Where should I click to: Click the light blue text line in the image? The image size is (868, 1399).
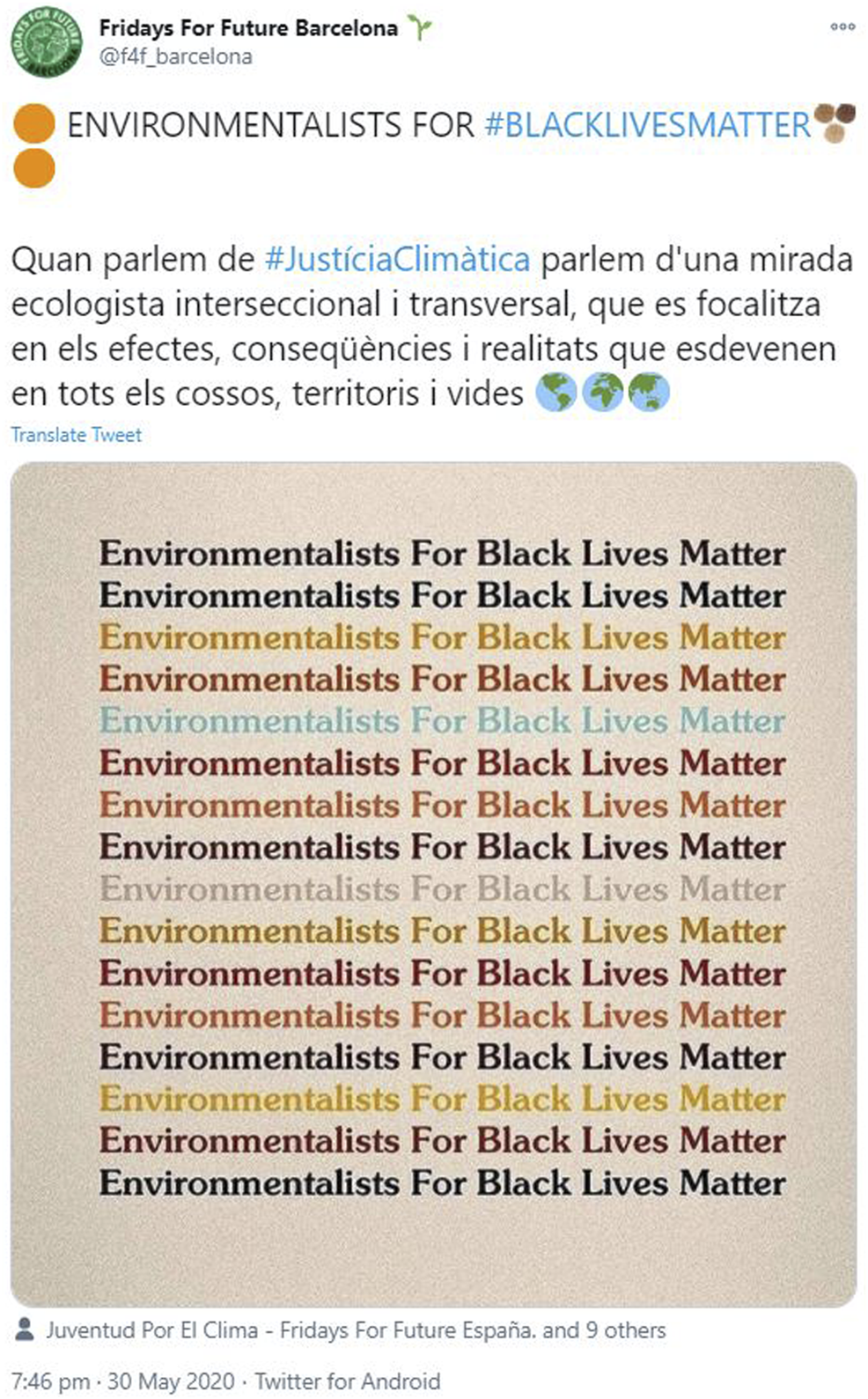click(442, 721)
